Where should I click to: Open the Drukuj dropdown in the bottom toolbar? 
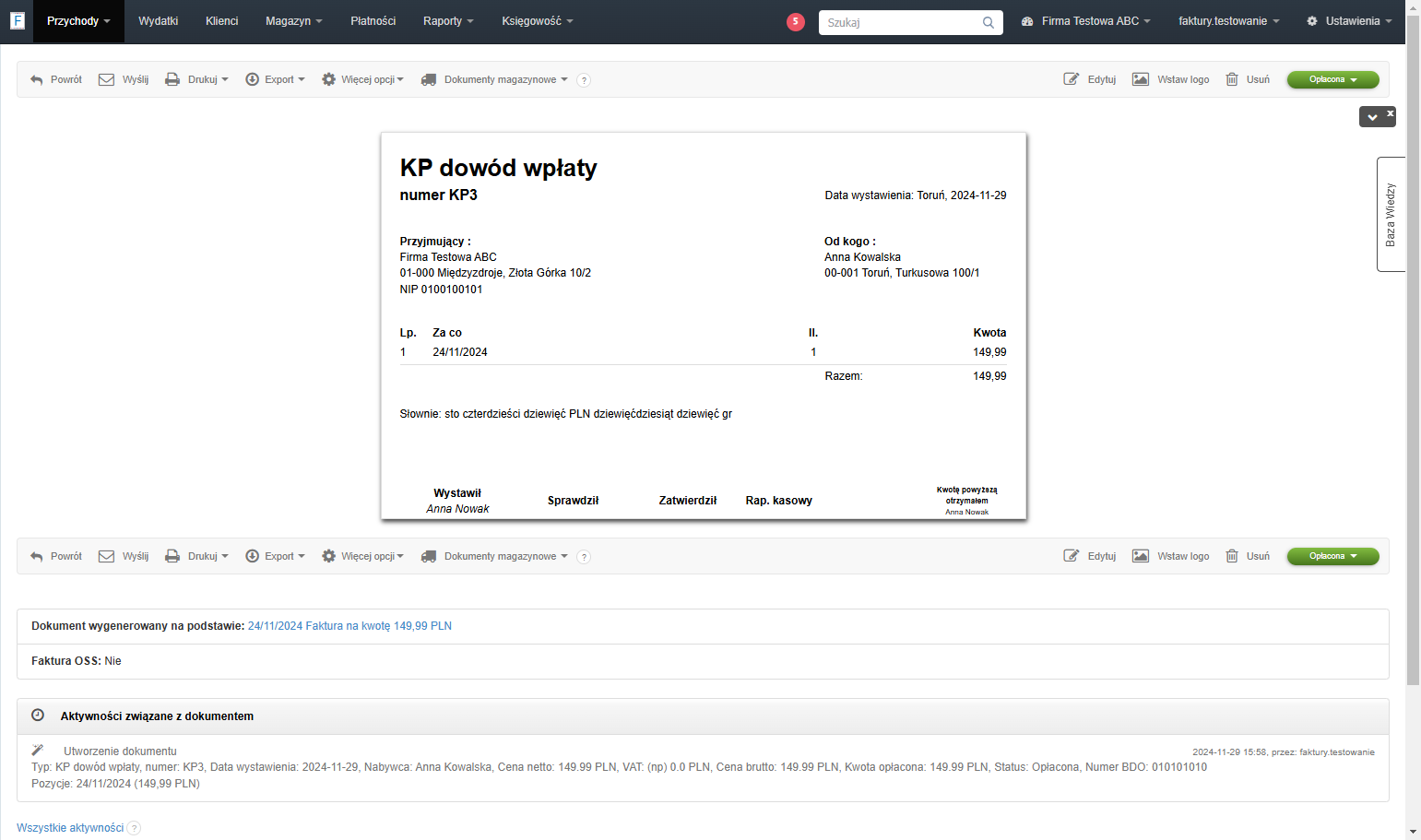(x=196, y=557)
